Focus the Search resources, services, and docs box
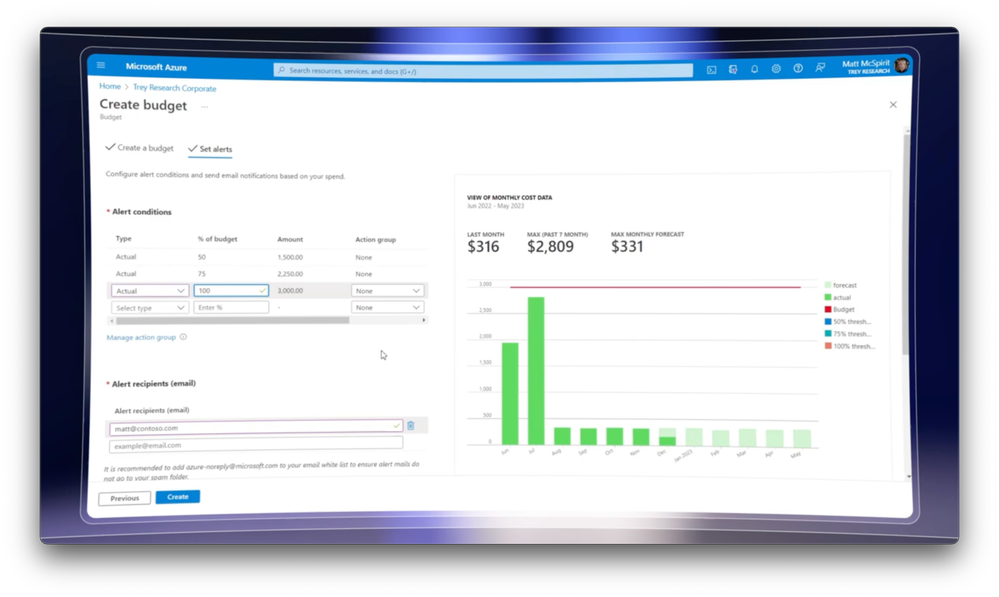This screenshot has width=999, height=597. pos(484,71)
